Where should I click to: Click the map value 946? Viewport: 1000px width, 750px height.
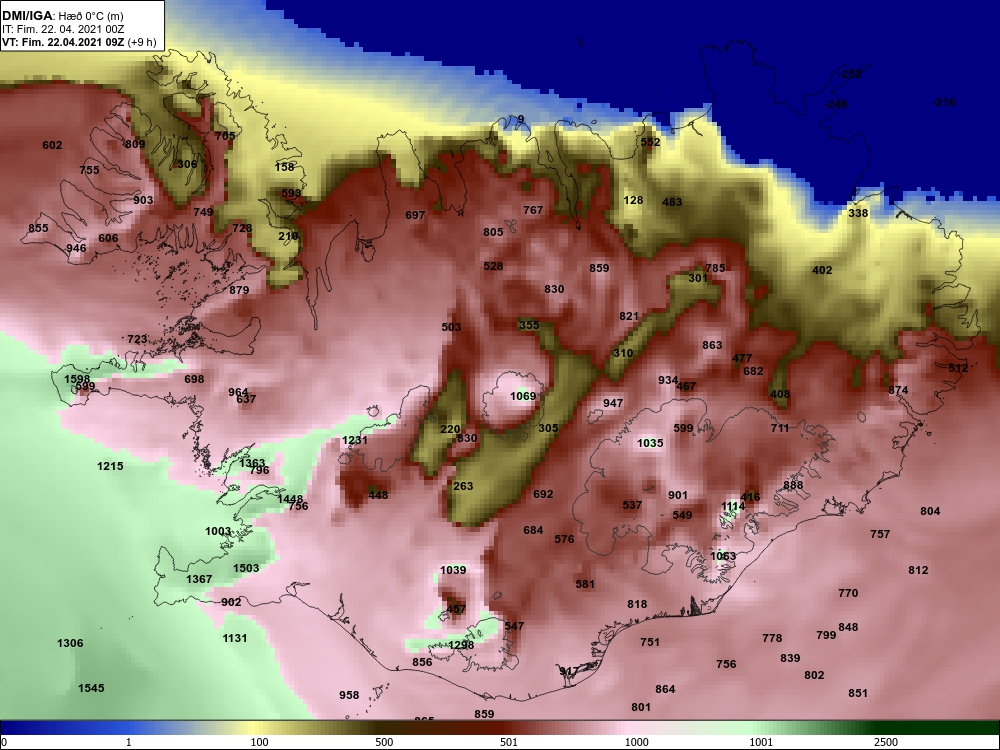(x=76, y=248)
